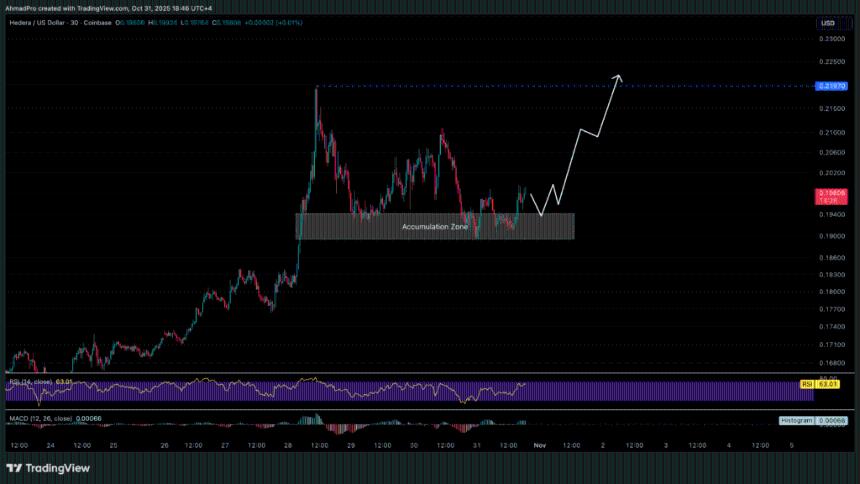Screen dimensions: 860x484
Task: Click the blue 0.21970 price level label
Action: (829, 87)
